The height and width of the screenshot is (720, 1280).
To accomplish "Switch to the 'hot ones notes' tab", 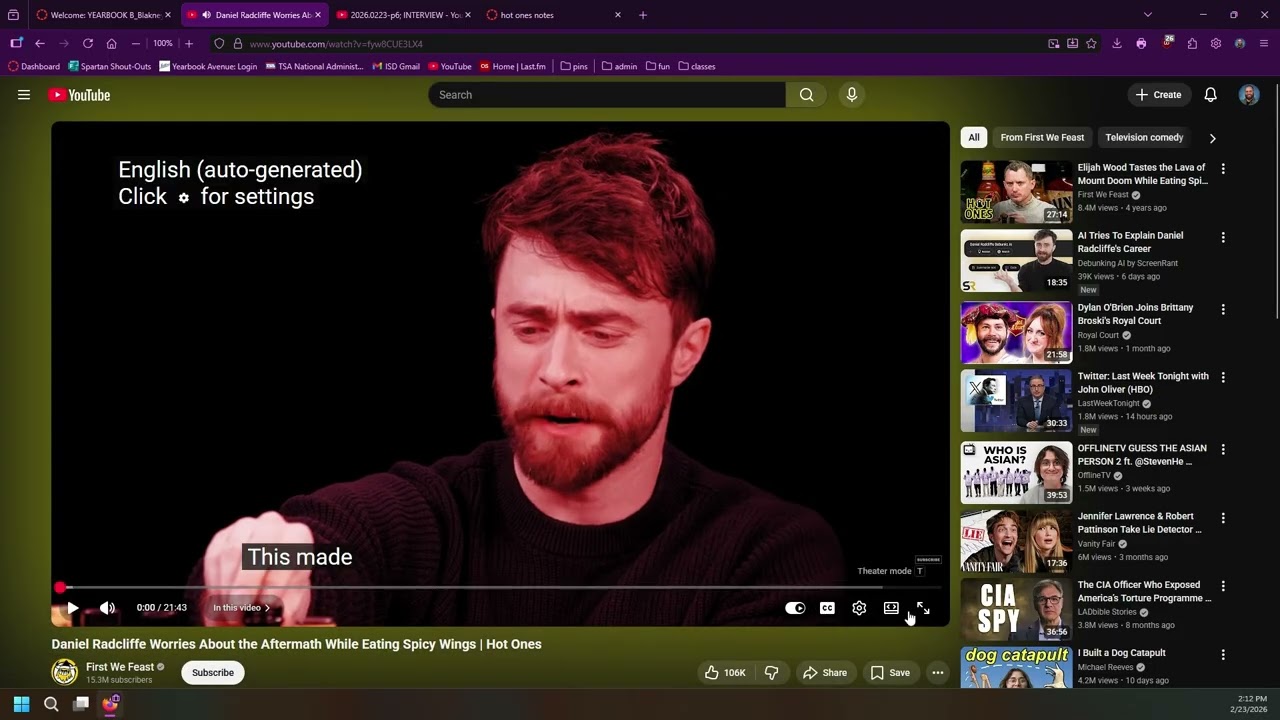I will tap(553, 15).
